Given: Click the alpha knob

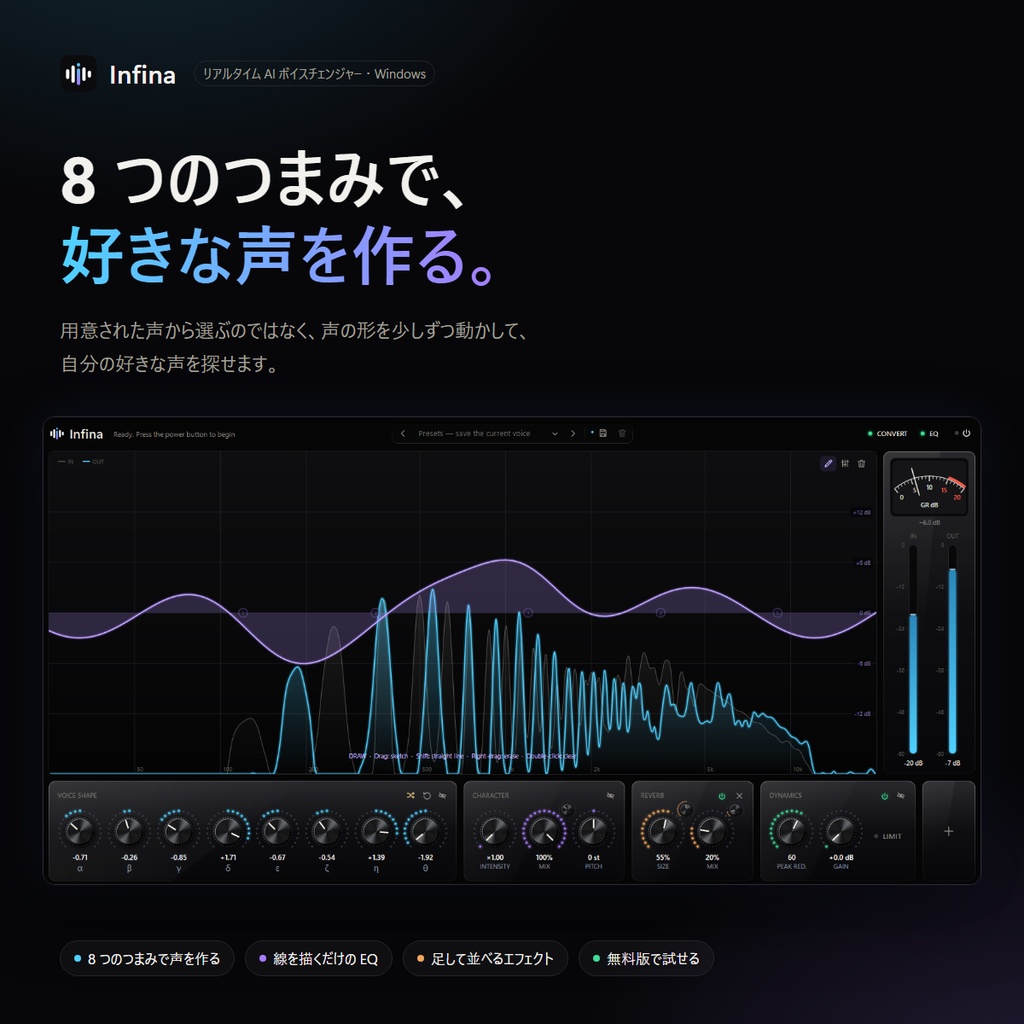Looking at the screenshot, I should point(80,831).
